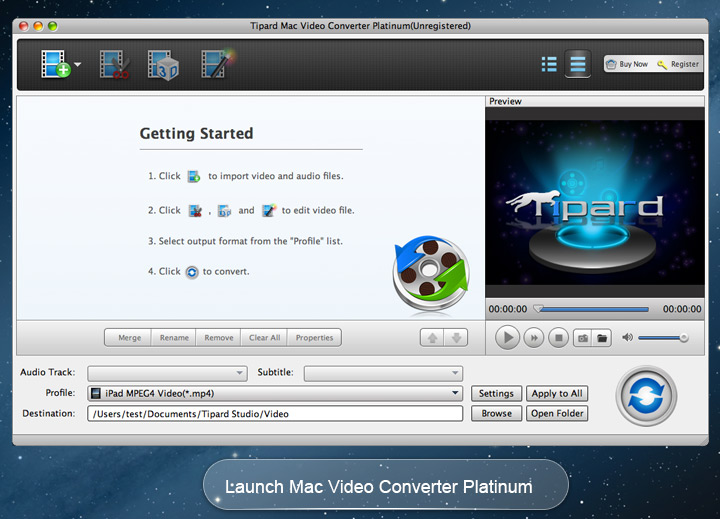
Task: Click the clip icon in step 2
Action: [x=196, y=211]
